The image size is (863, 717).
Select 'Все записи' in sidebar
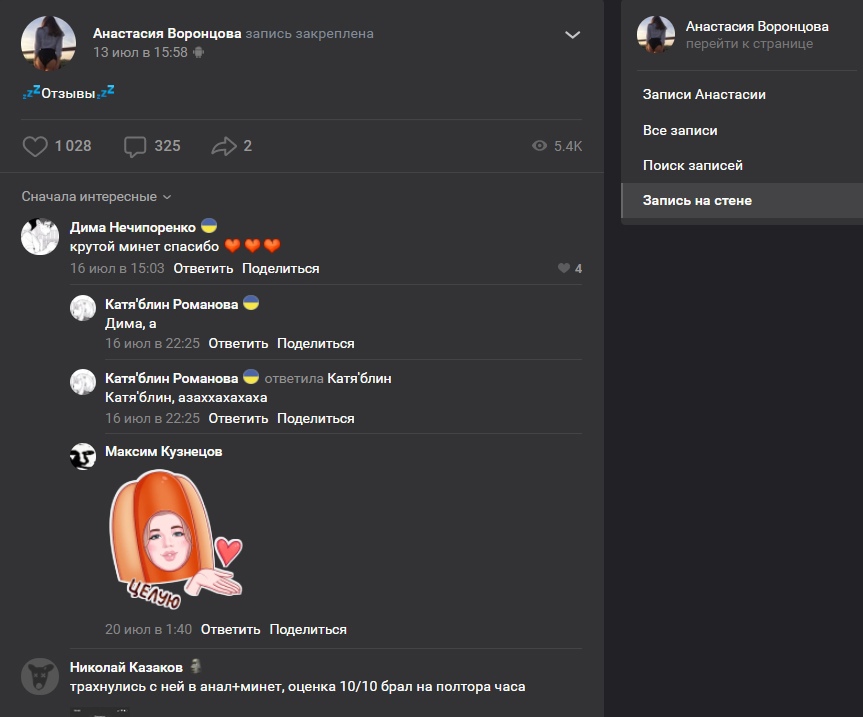tap(680, 130)
